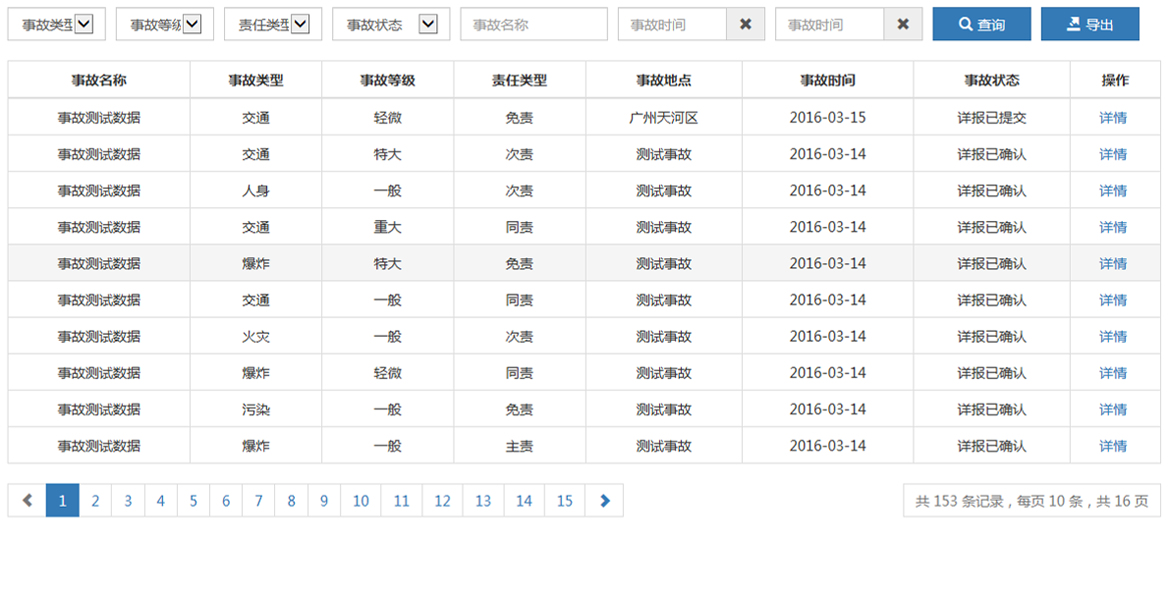Go to page 8
This screenshot has height=600, width=1170.
(291, 500)
